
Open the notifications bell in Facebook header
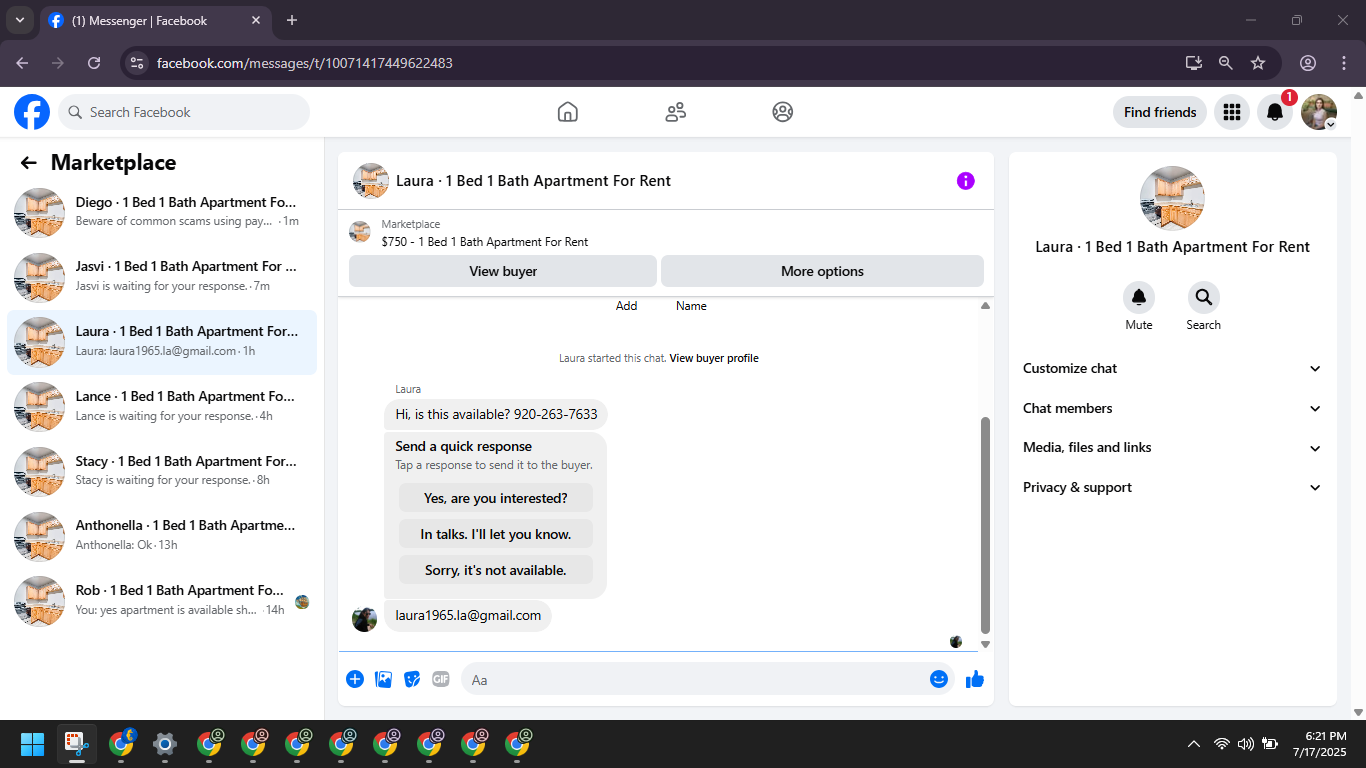point(1275,112)
